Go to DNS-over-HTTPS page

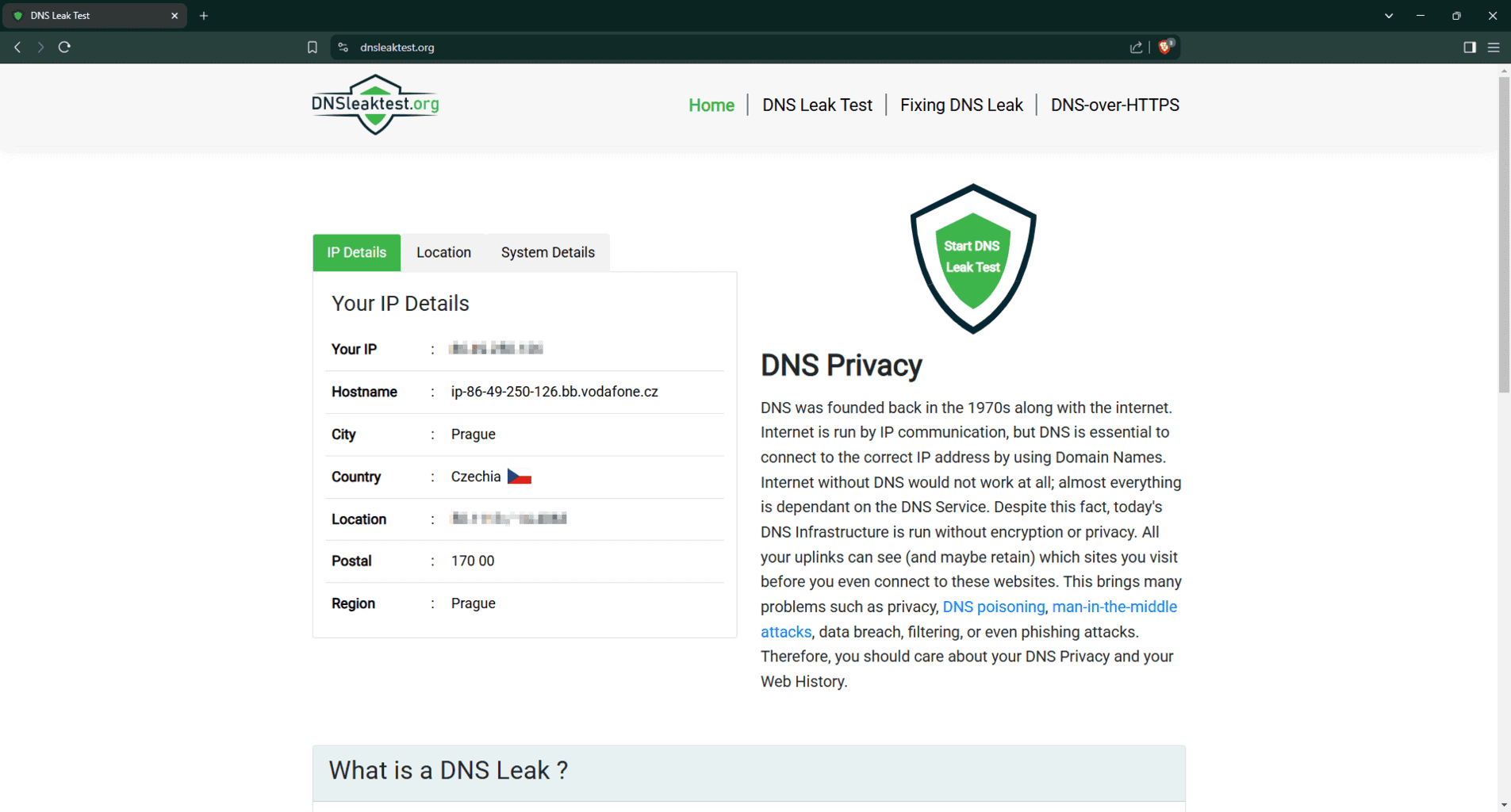click(x=1114, y=105)
